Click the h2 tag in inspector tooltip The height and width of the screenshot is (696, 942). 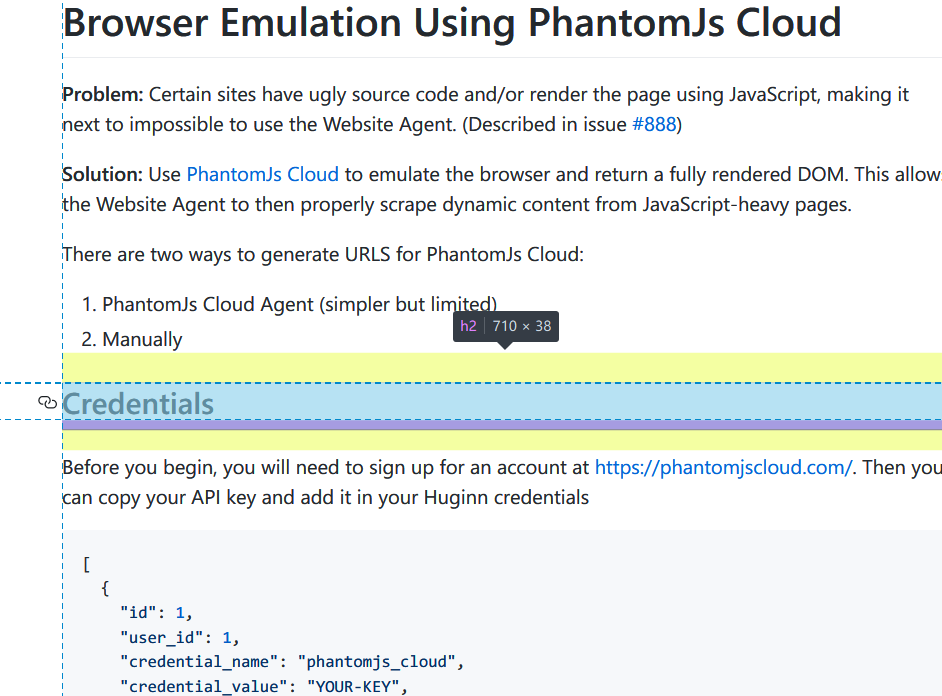coord(468,326)
